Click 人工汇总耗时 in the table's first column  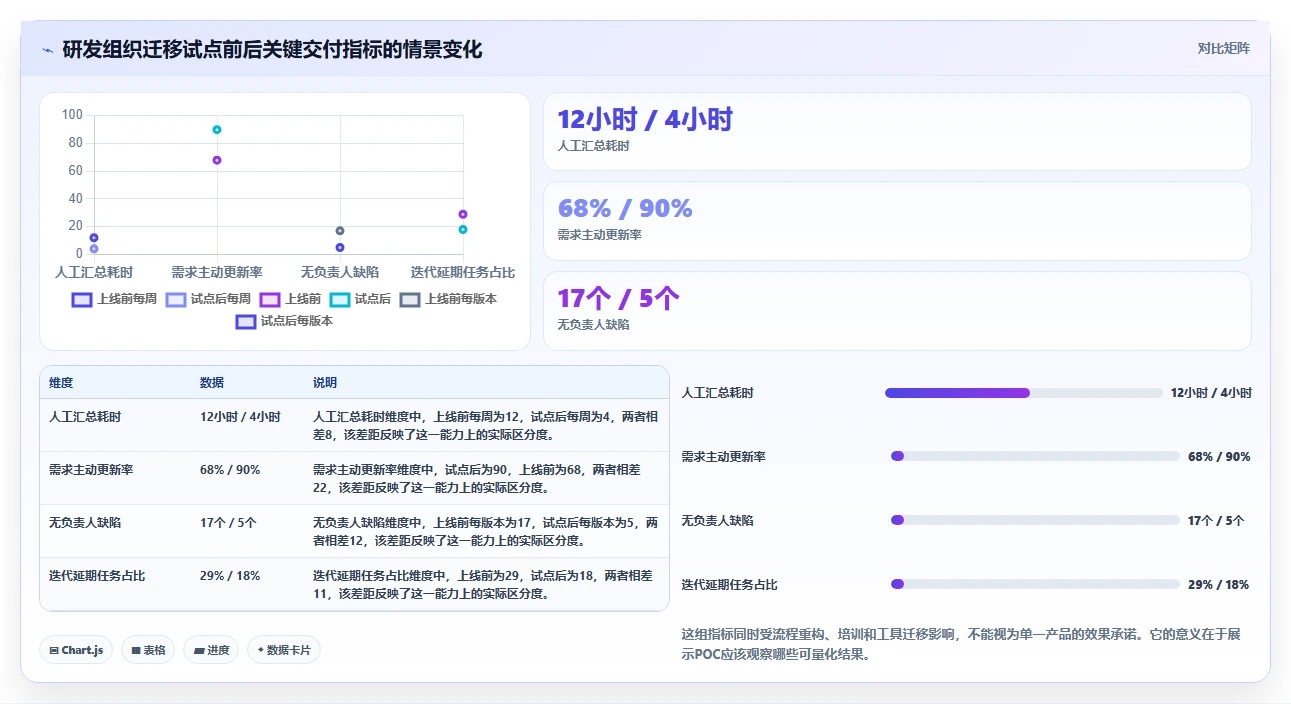coord(85,417)
